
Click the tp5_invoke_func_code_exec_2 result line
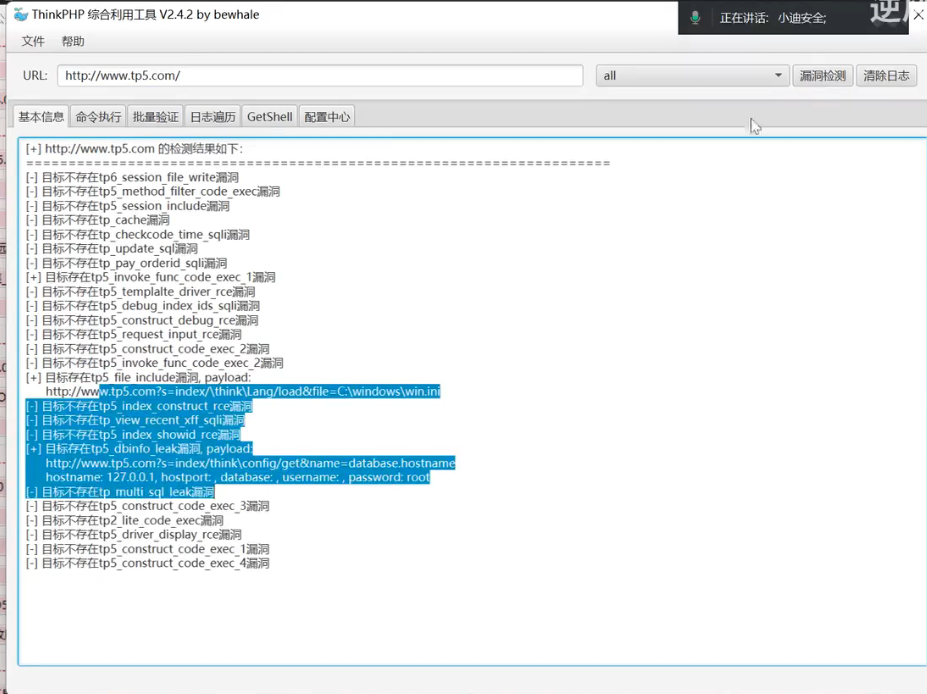click(155, 363)
